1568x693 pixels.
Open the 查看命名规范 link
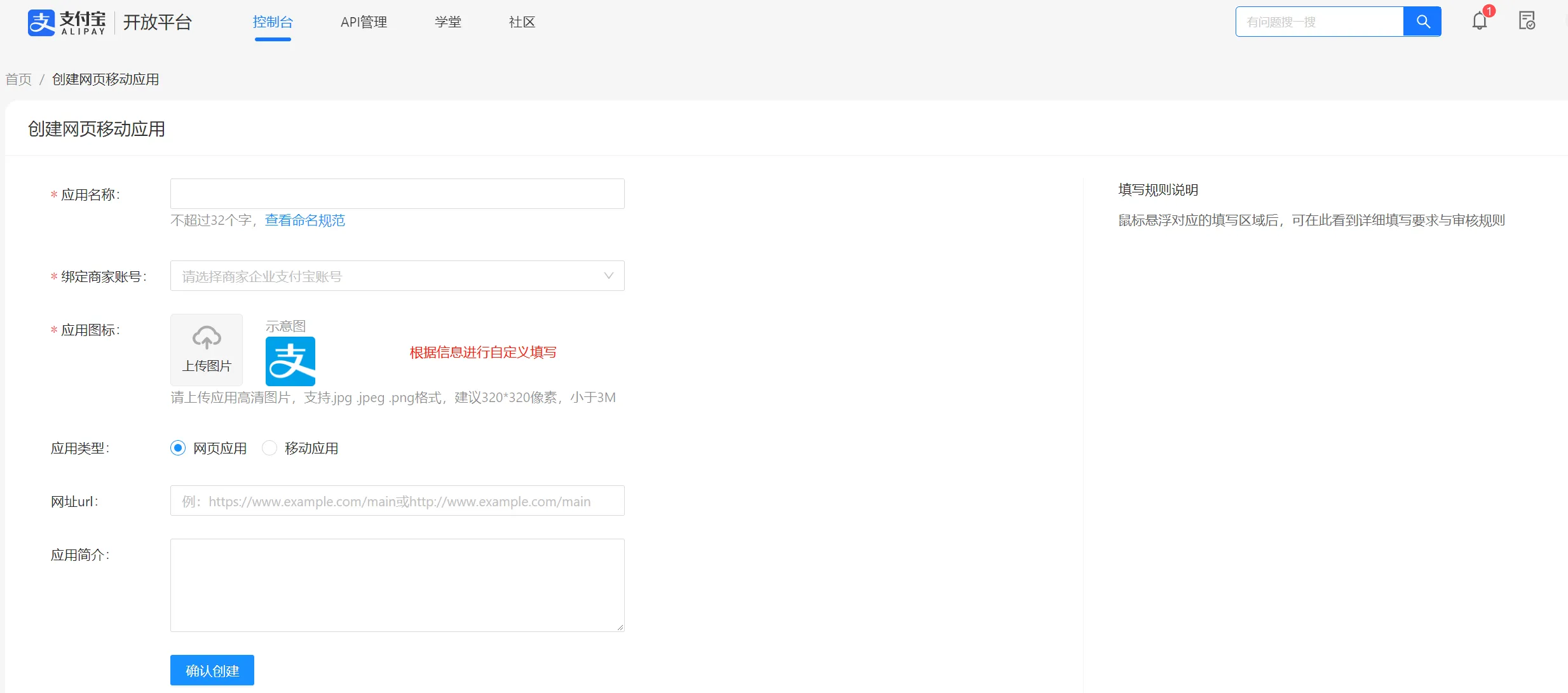(x=305, y=220)
